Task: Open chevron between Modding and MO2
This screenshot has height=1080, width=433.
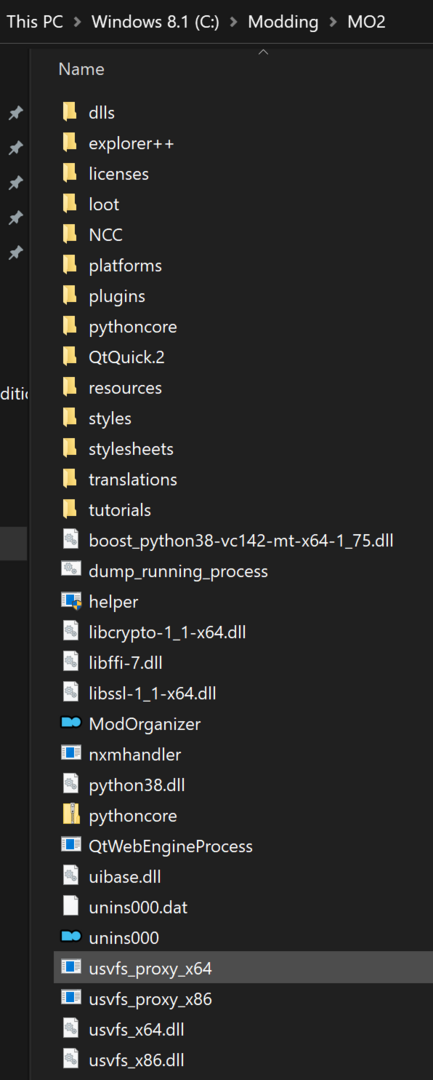Action: (333, 22)
